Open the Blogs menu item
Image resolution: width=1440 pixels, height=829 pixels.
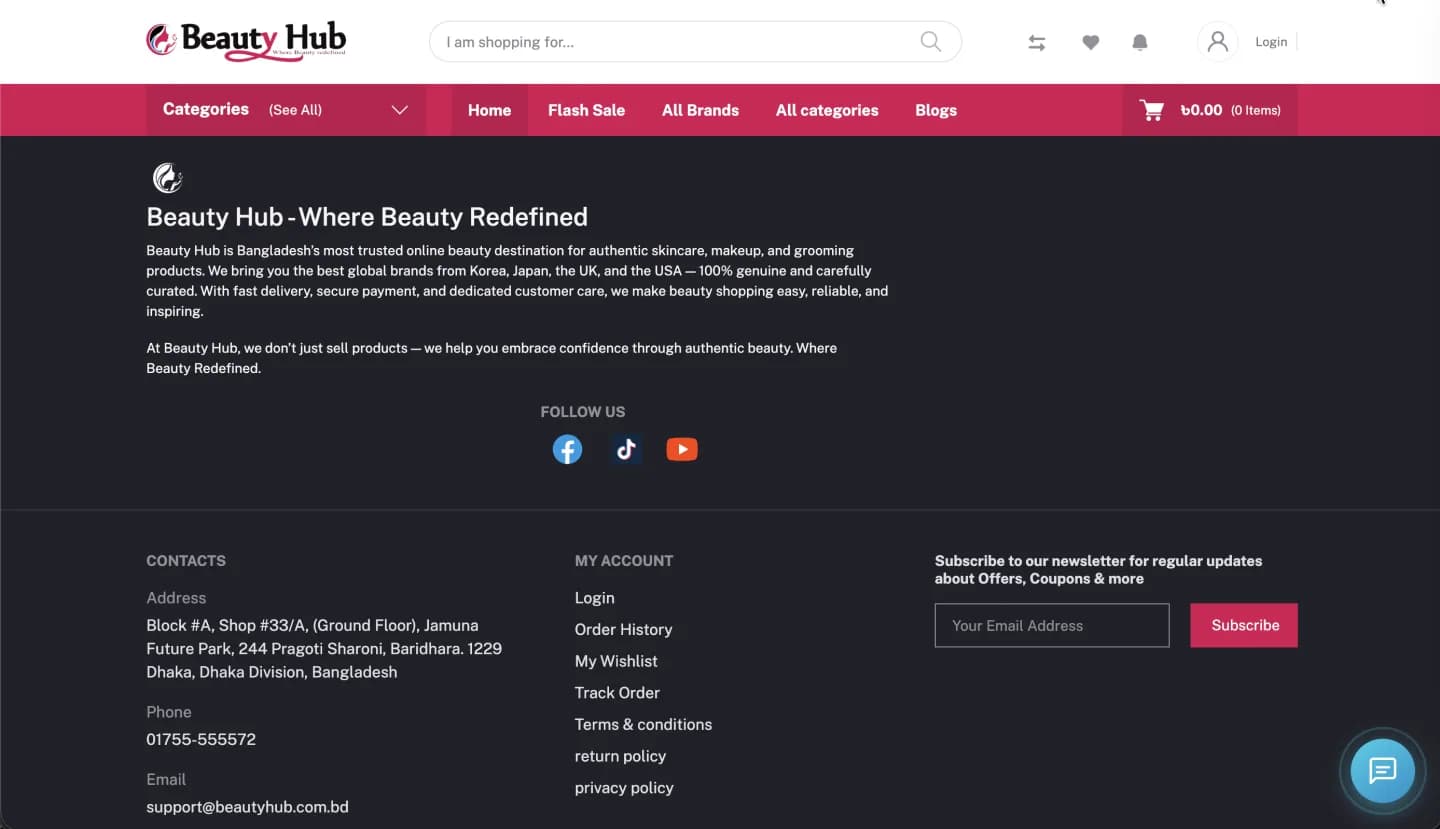[x=936, y=110]
